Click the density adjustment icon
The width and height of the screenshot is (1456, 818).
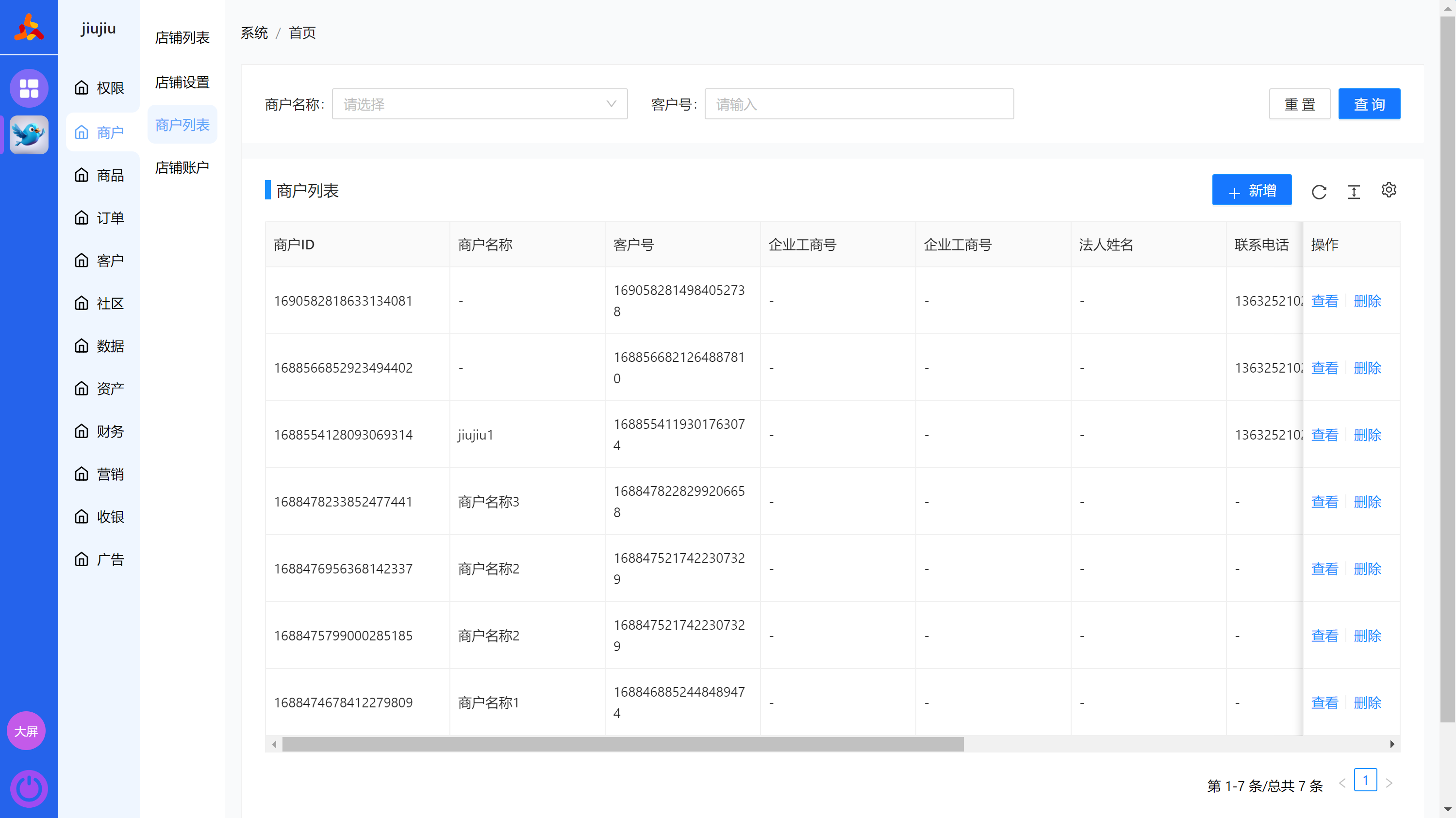[1354, 191]
